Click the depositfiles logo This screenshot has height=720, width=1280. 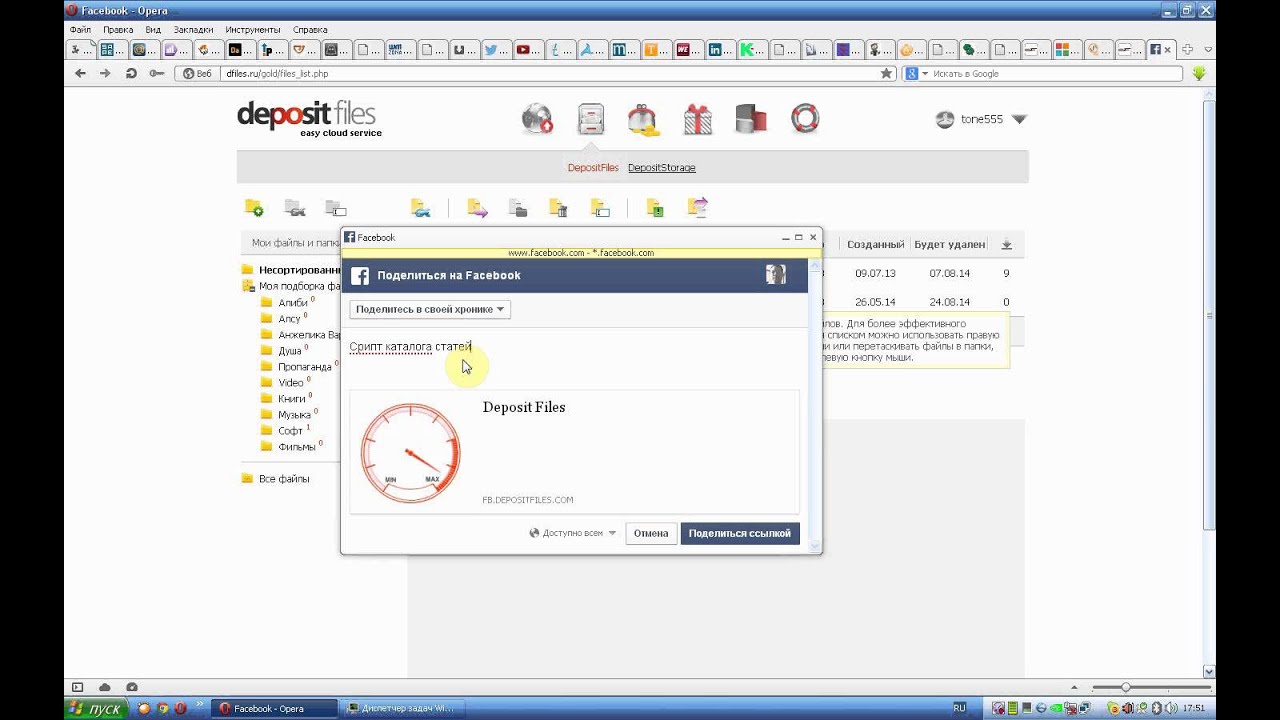[309, 118]
